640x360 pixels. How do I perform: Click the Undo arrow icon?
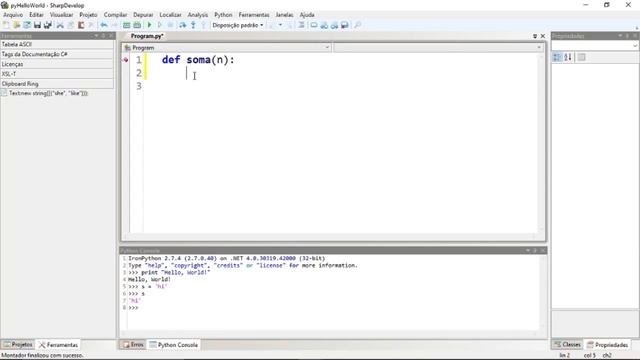coord(104,25)
